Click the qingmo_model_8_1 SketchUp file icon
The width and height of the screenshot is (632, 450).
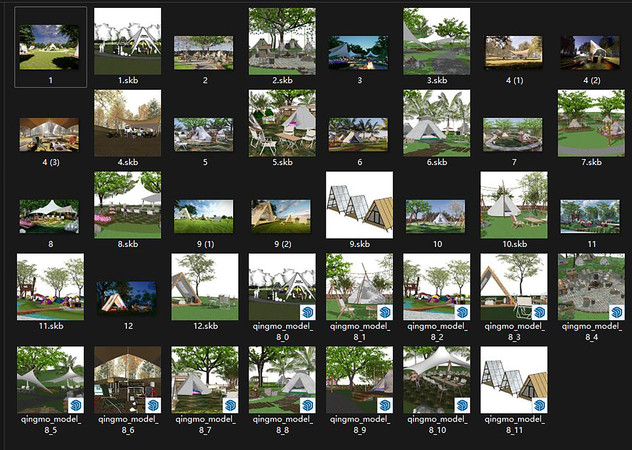[x=359, y=287]
